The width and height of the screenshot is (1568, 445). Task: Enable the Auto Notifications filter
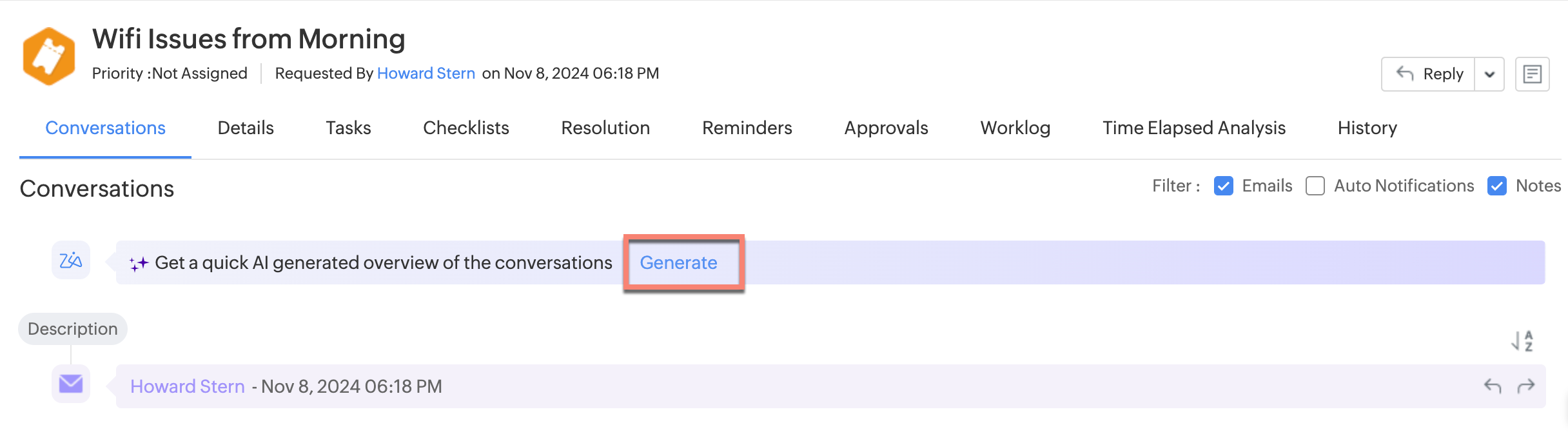[1315, 186]
